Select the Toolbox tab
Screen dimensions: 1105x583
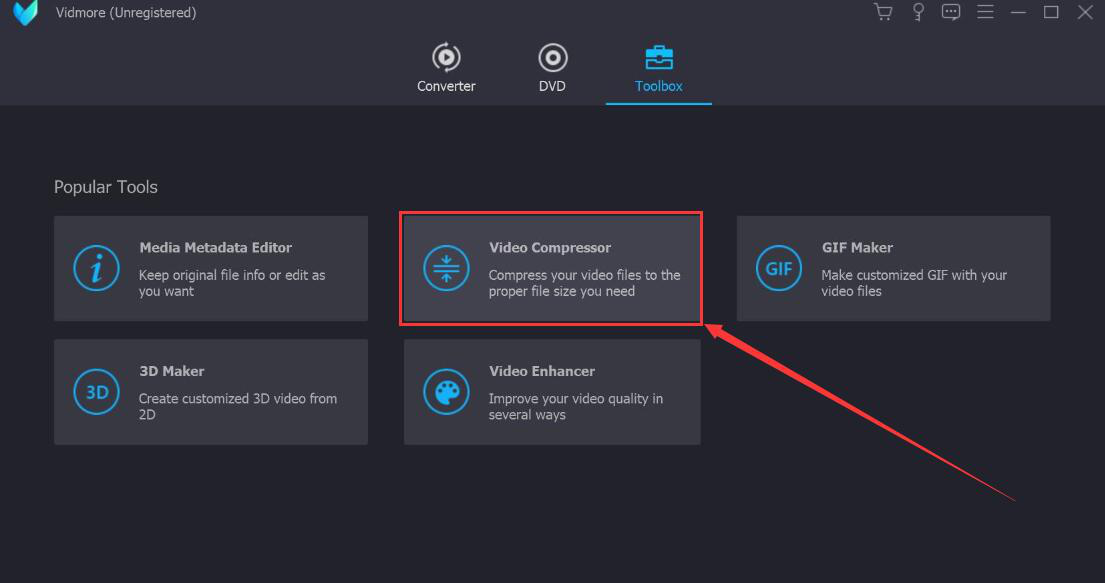click(x=659, y=68)
